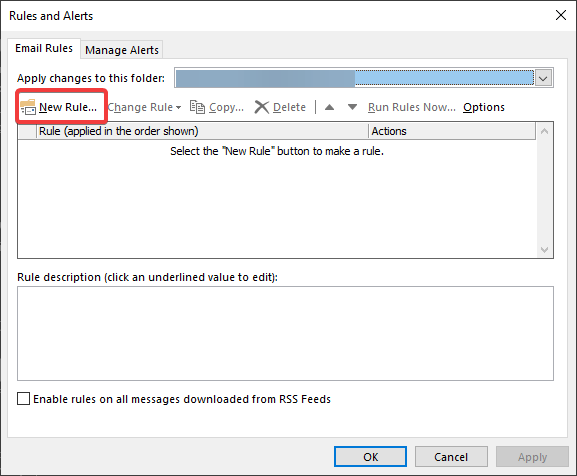
Task: Enable rules on RSS Feeds checkbox
Action: click(x=24, y=399)
